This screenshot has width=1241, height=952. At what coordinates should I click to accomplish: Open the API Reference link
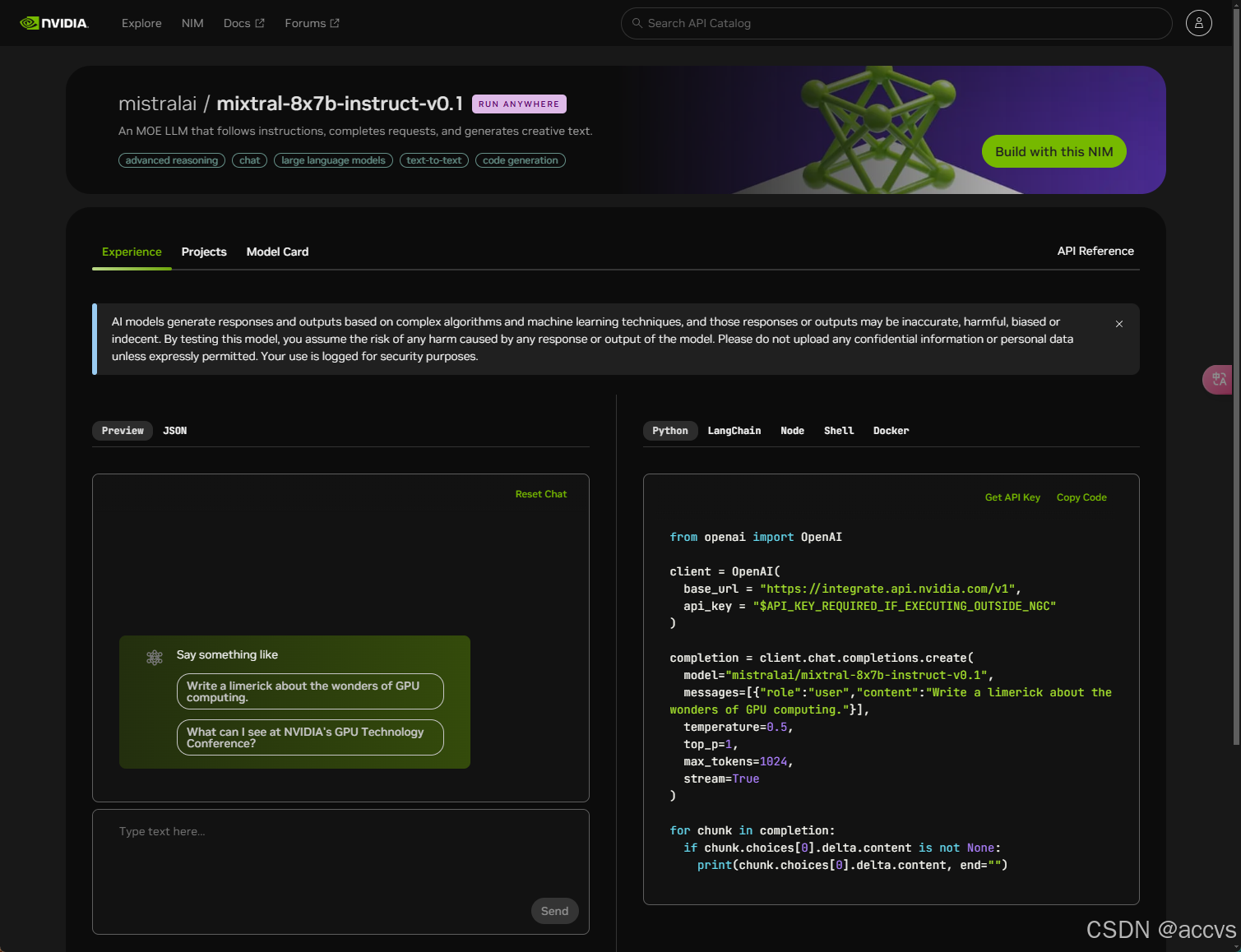click(x=1095, y=251)
